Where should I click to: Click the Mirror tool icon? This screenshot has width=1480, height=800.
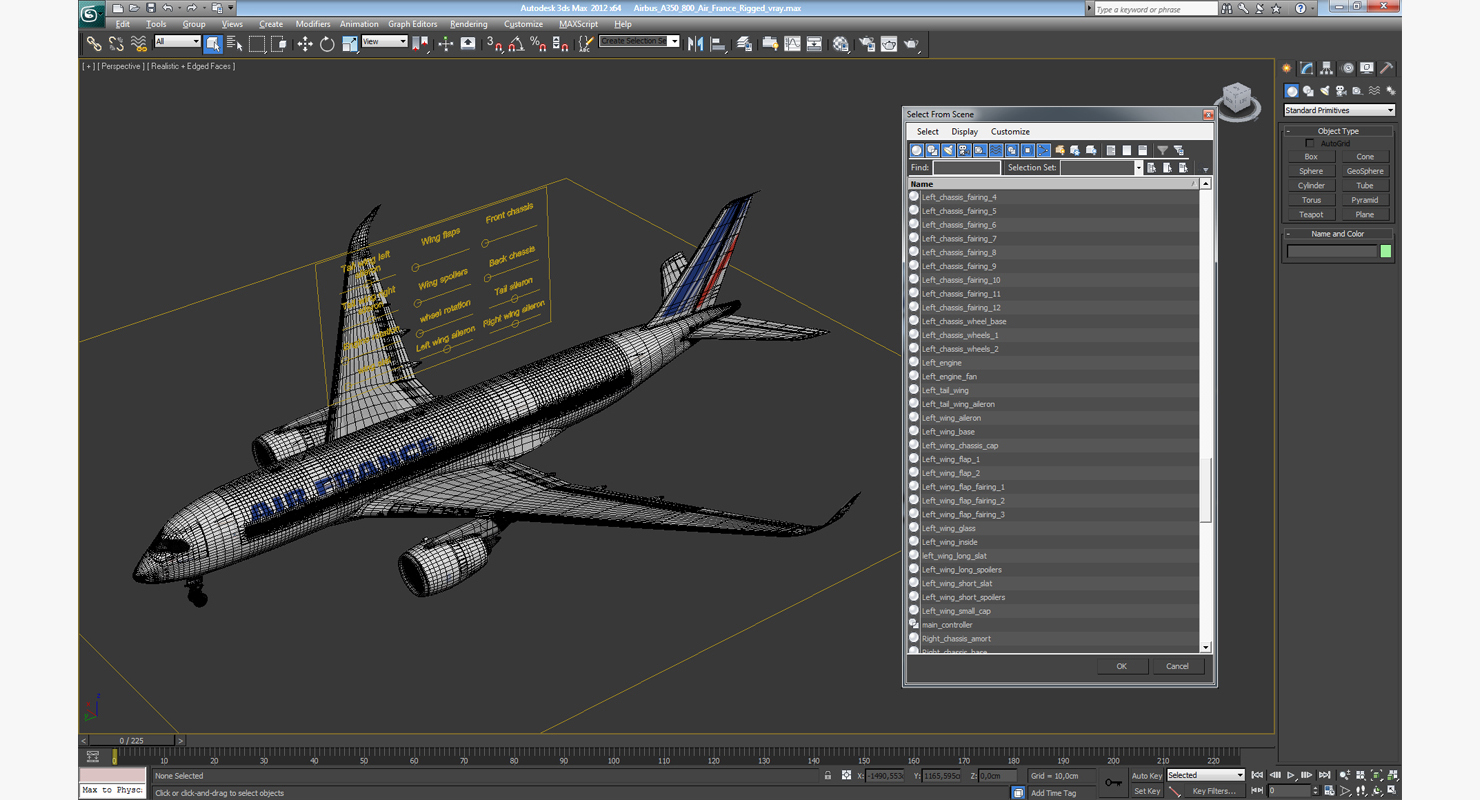pos(695,44)
